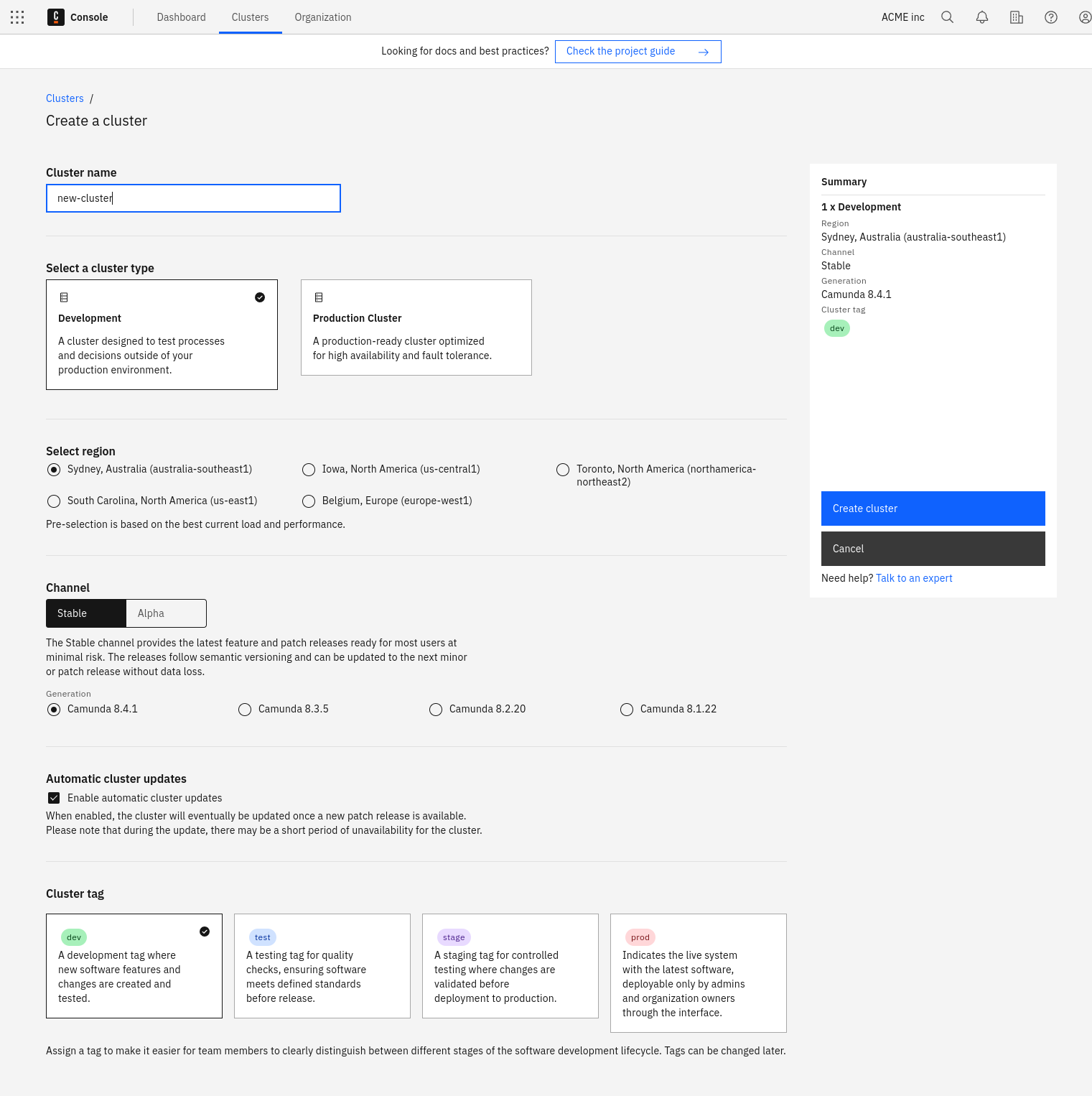Open the app switcher grid icon

pyautogui.click(x=17, y=17)
